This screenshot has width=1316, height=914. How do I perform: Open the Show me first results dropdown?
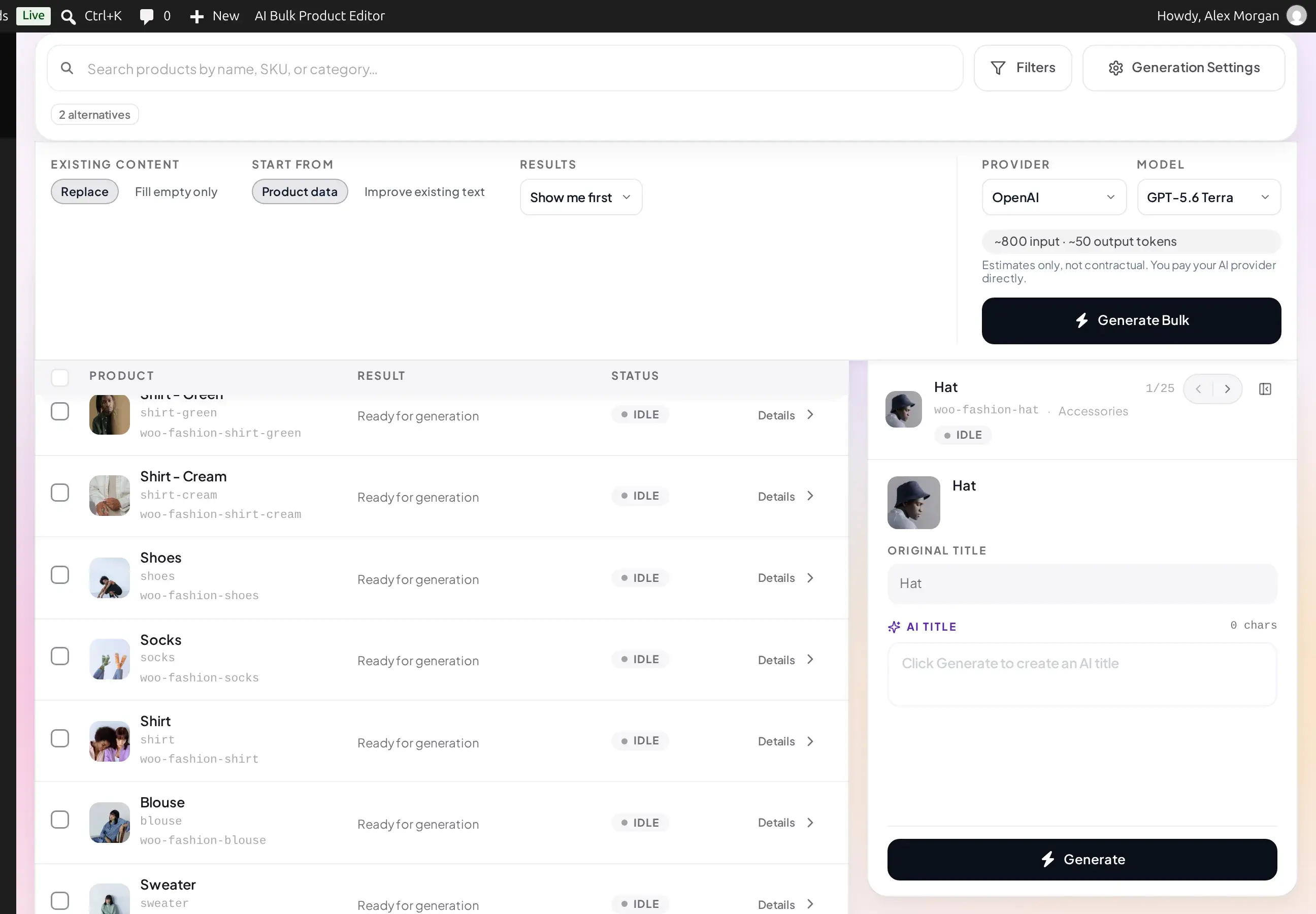tap(581, 198)
